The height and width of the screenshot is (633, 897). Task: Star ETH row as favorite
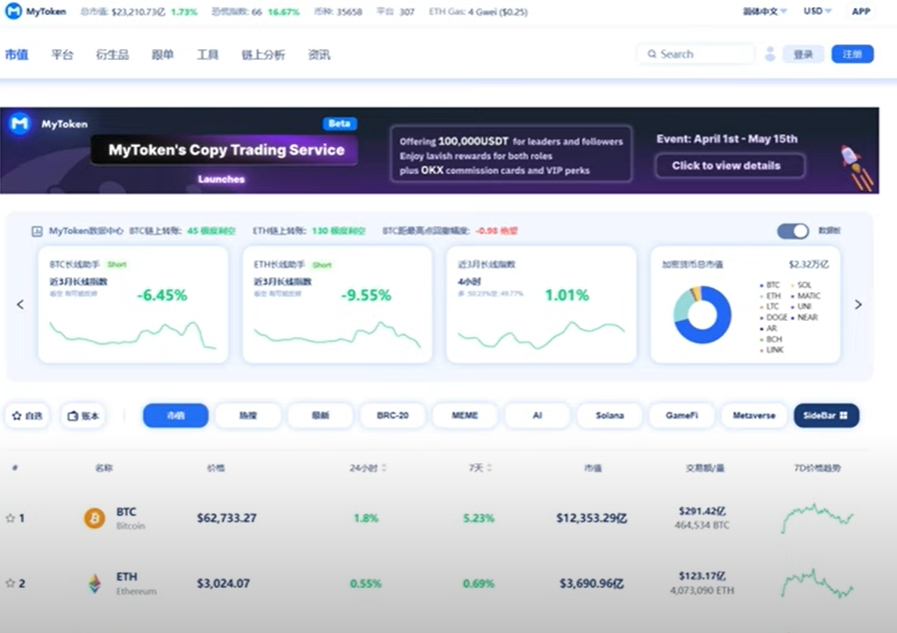[10, 583]
